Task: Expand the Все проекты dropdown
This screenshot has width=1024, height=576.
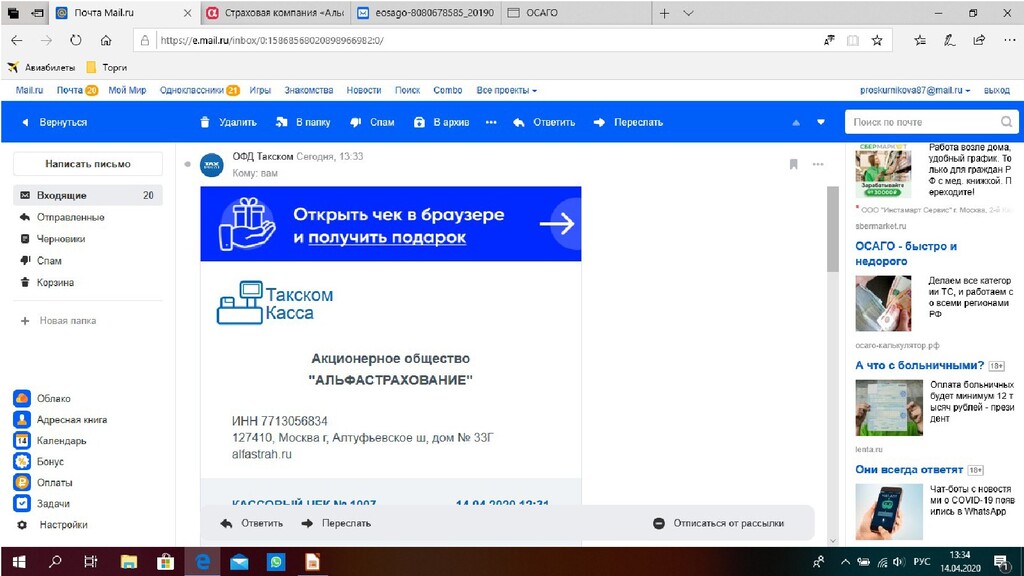Action: [x=506, y=90]
